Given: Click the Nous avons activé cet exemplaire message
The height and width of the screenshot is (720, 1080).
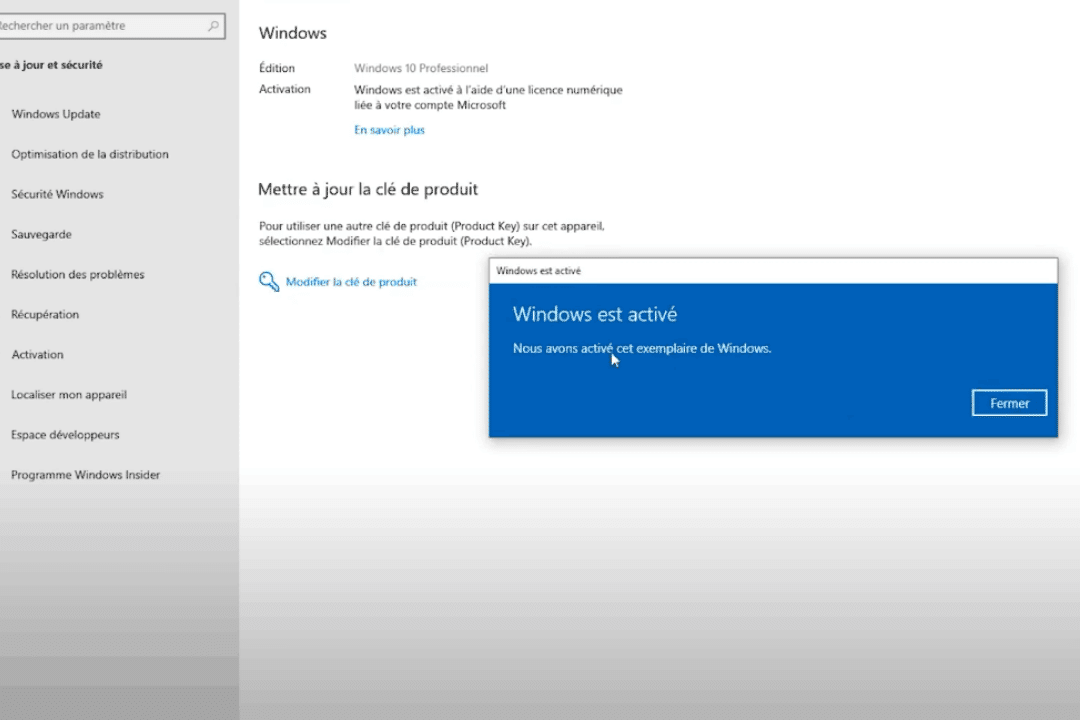Looking at the screenshot, I should 642,349.
